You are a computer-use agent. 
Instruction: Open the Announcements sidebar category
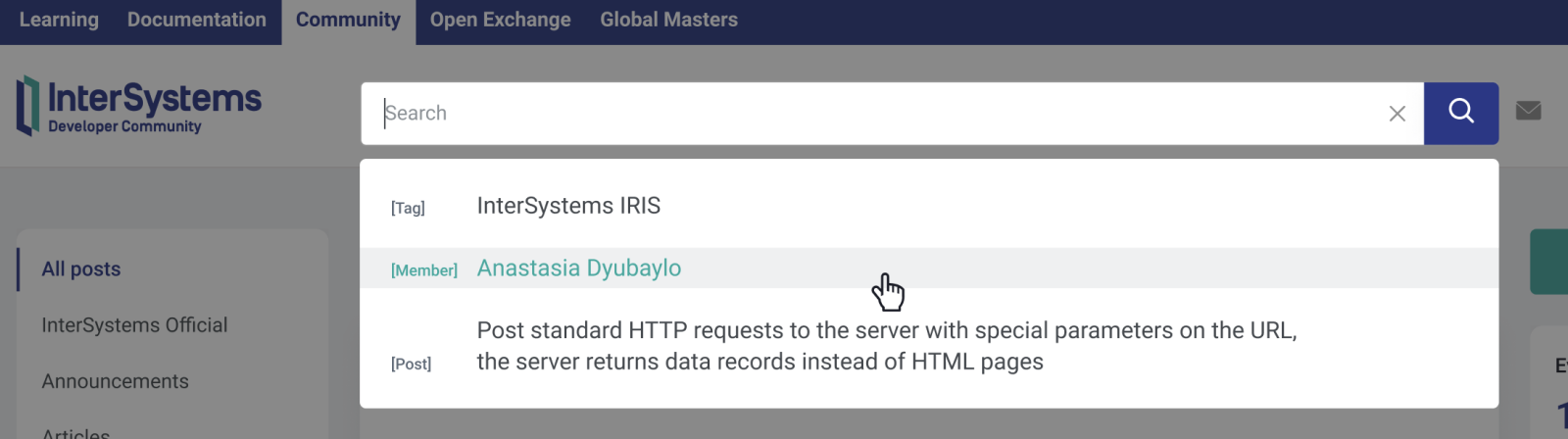pyautogui.click(x=115, y=381)
